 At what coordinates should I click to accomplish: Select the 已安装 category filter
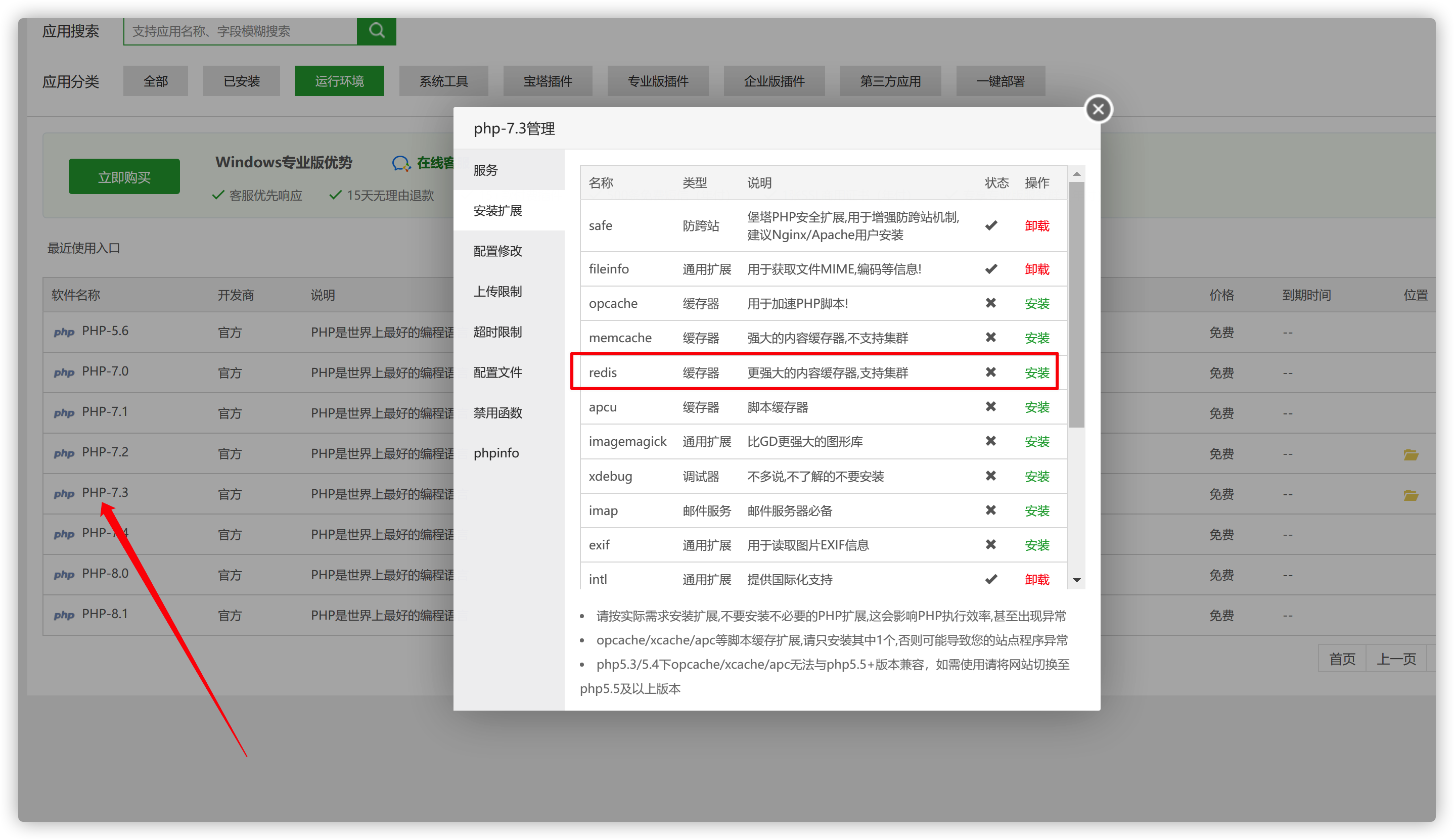pos(241,81)
